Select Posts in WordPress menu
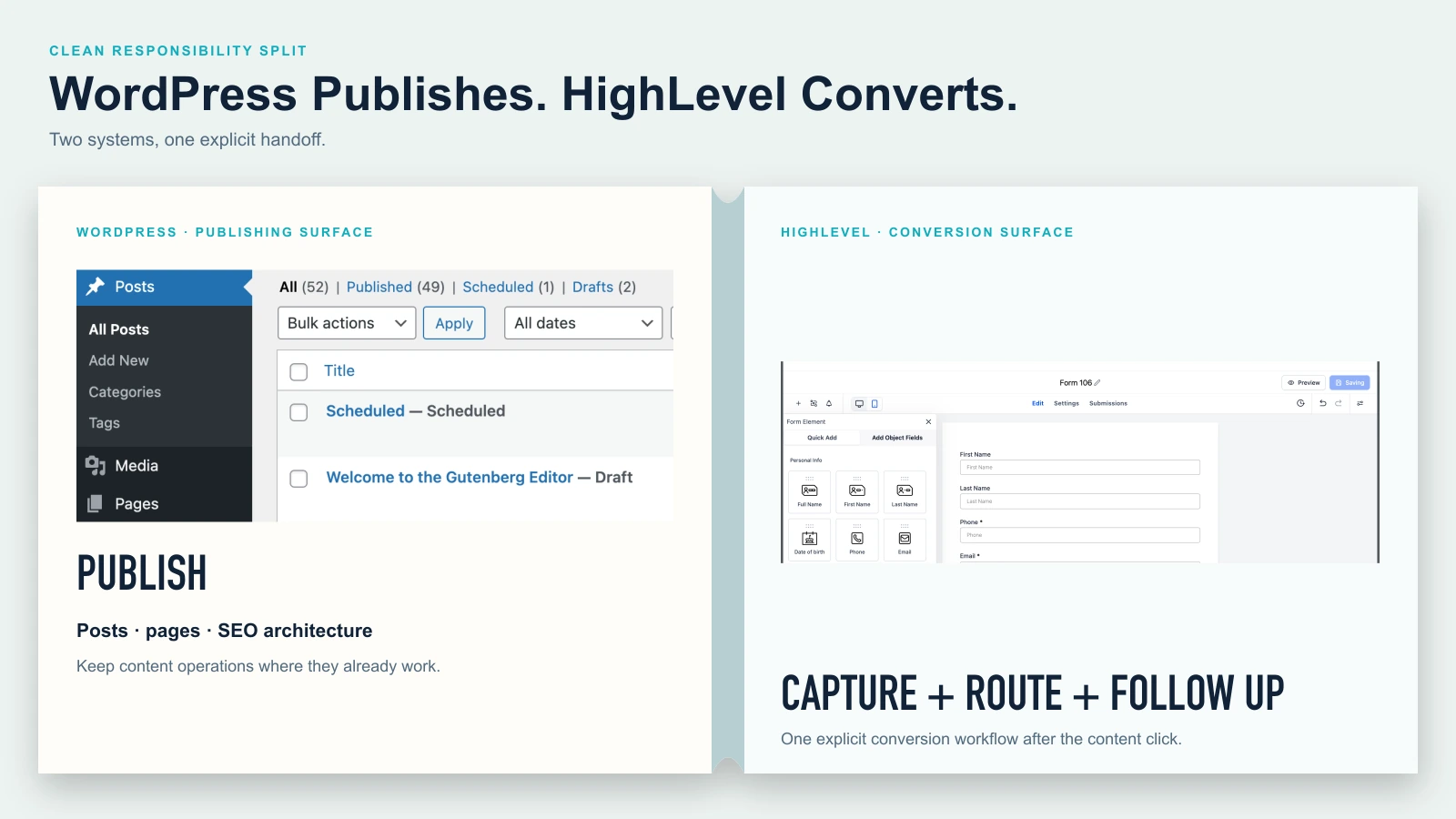Viewport: 1456px width, 819px height. 164,287
